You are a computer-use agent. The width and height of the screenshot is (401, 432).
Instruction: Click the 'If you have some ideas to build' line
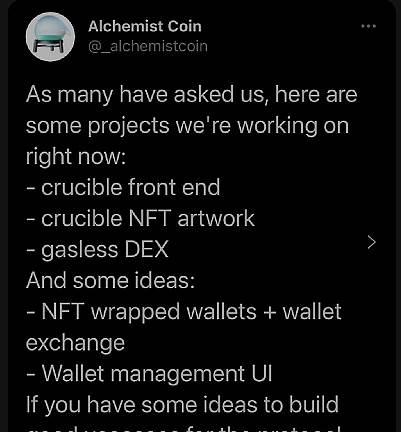pyautogui.click(x=182, y=405)
